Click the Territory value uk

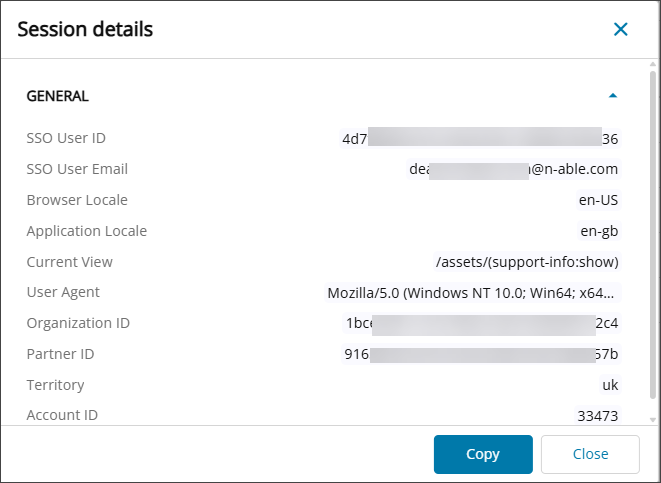click(610, 385)
